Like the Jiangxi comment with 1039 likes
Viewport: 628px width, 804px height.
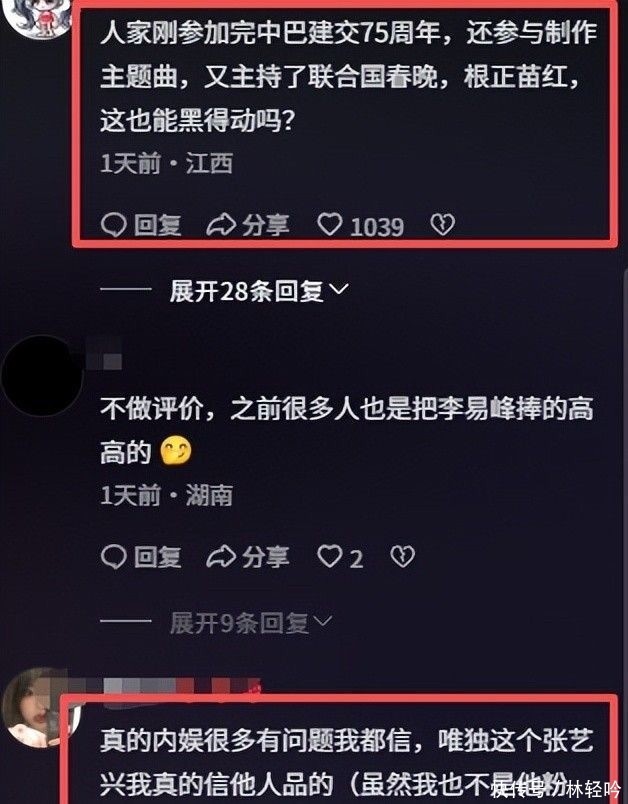(330, 225)
